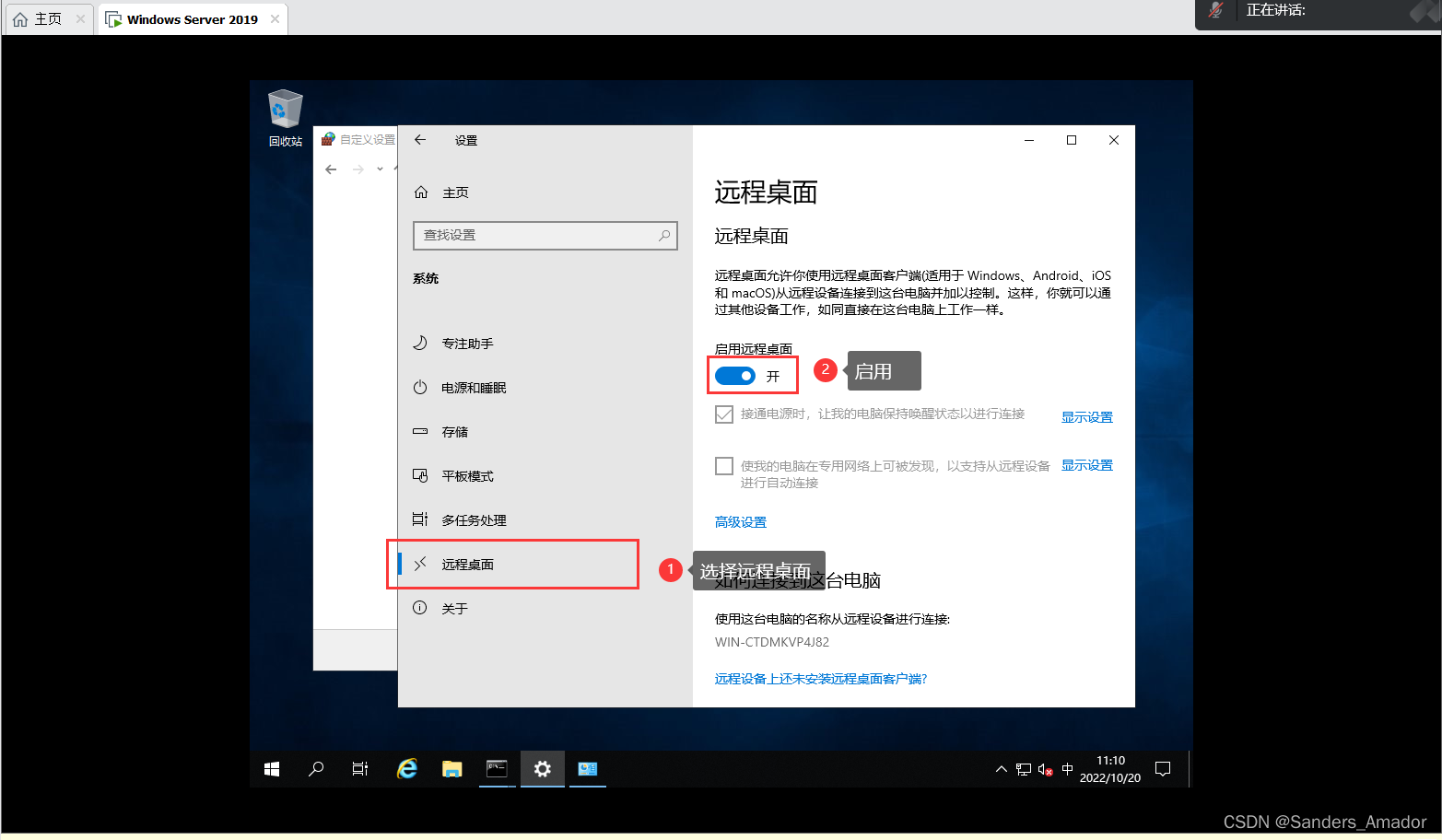This screenshot has height=840, width=1442.
Task: Open File Explorer from taskbar
Action: (x=451, y=769)
